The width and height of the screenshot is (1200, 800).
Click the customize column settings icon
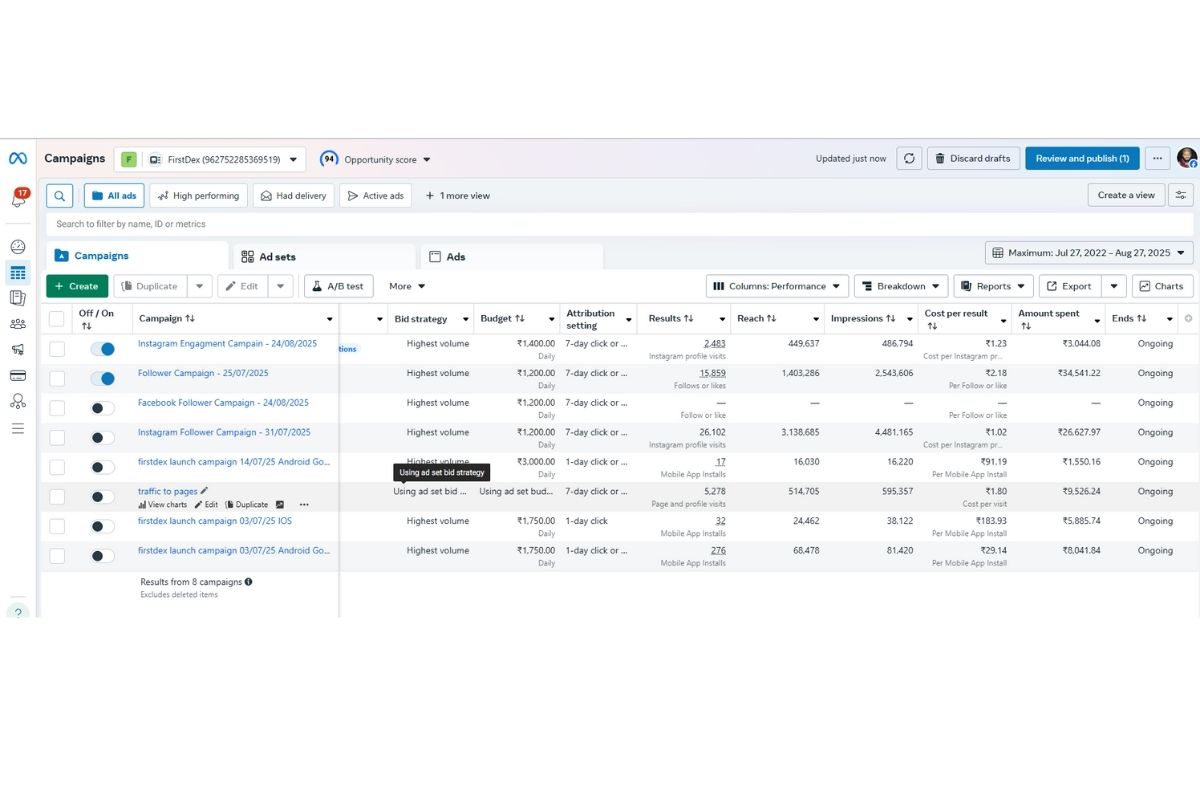tap(1181, 196)
